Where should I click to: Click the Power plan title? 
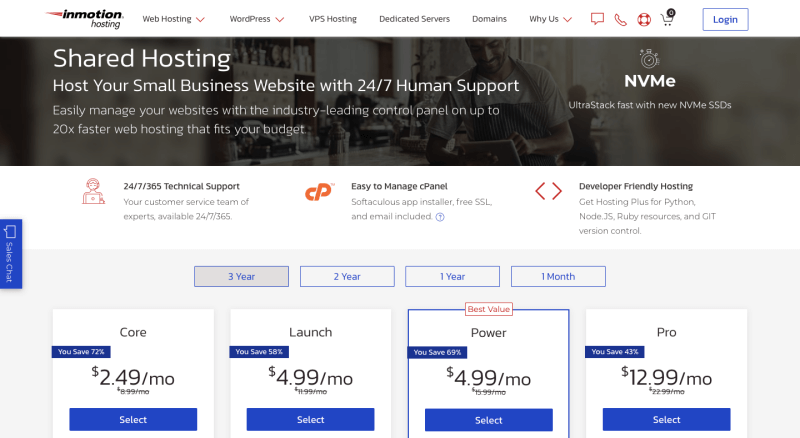(x=489, y=333)
